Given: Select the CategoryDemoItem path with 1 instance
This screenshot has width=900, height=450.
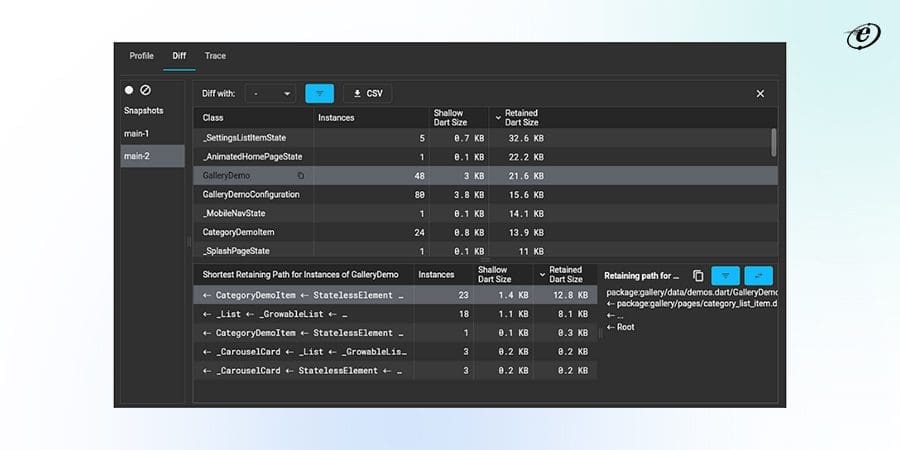Looking at the screenshot, I should [395, 333].
